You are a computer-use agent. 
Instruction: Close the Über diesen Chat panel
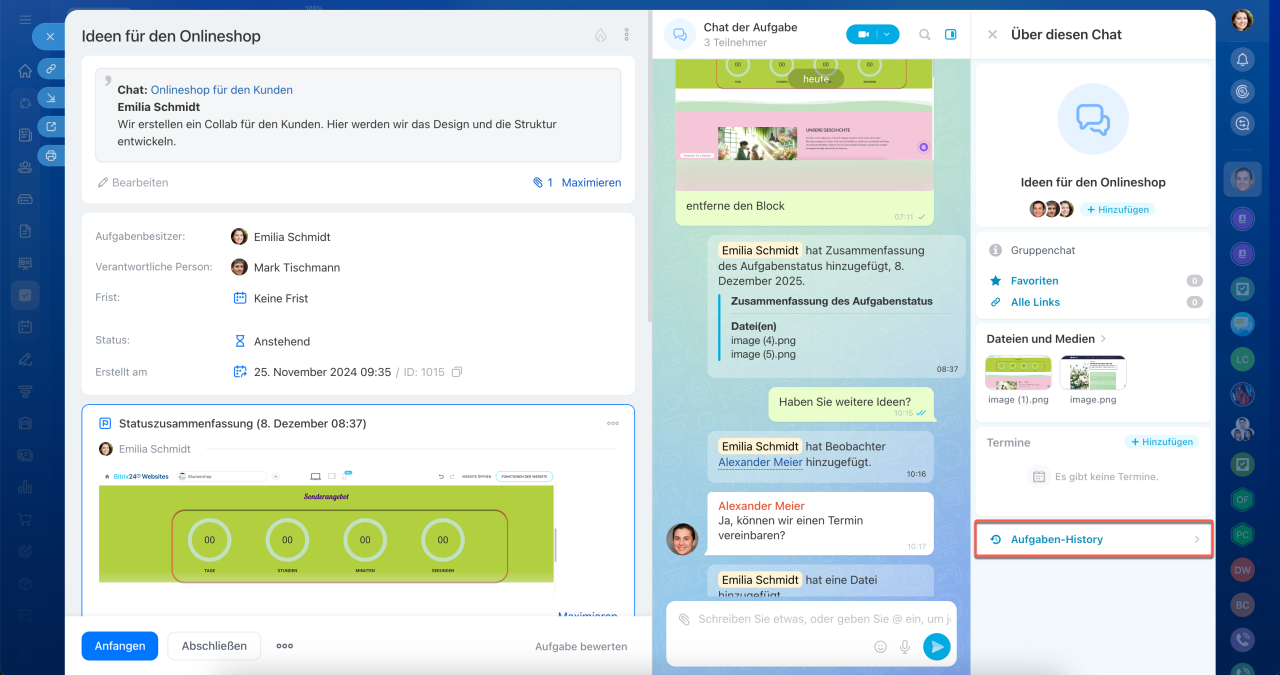click(x=993, y=34)
